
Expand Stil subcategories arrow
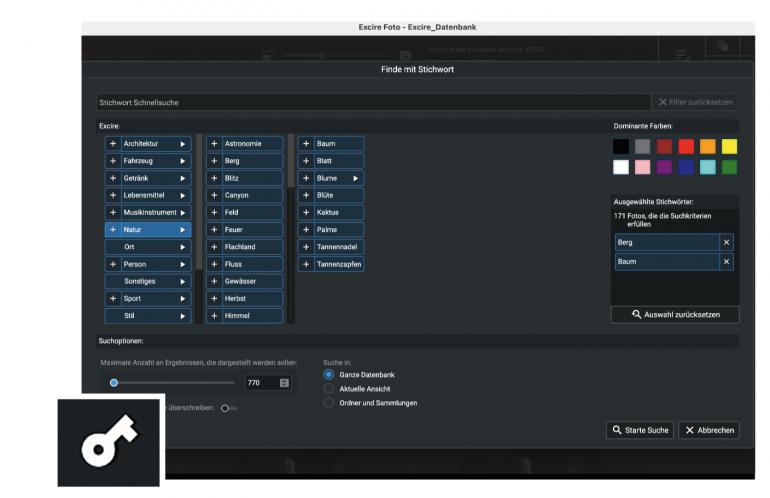click(x=183, y=316)
